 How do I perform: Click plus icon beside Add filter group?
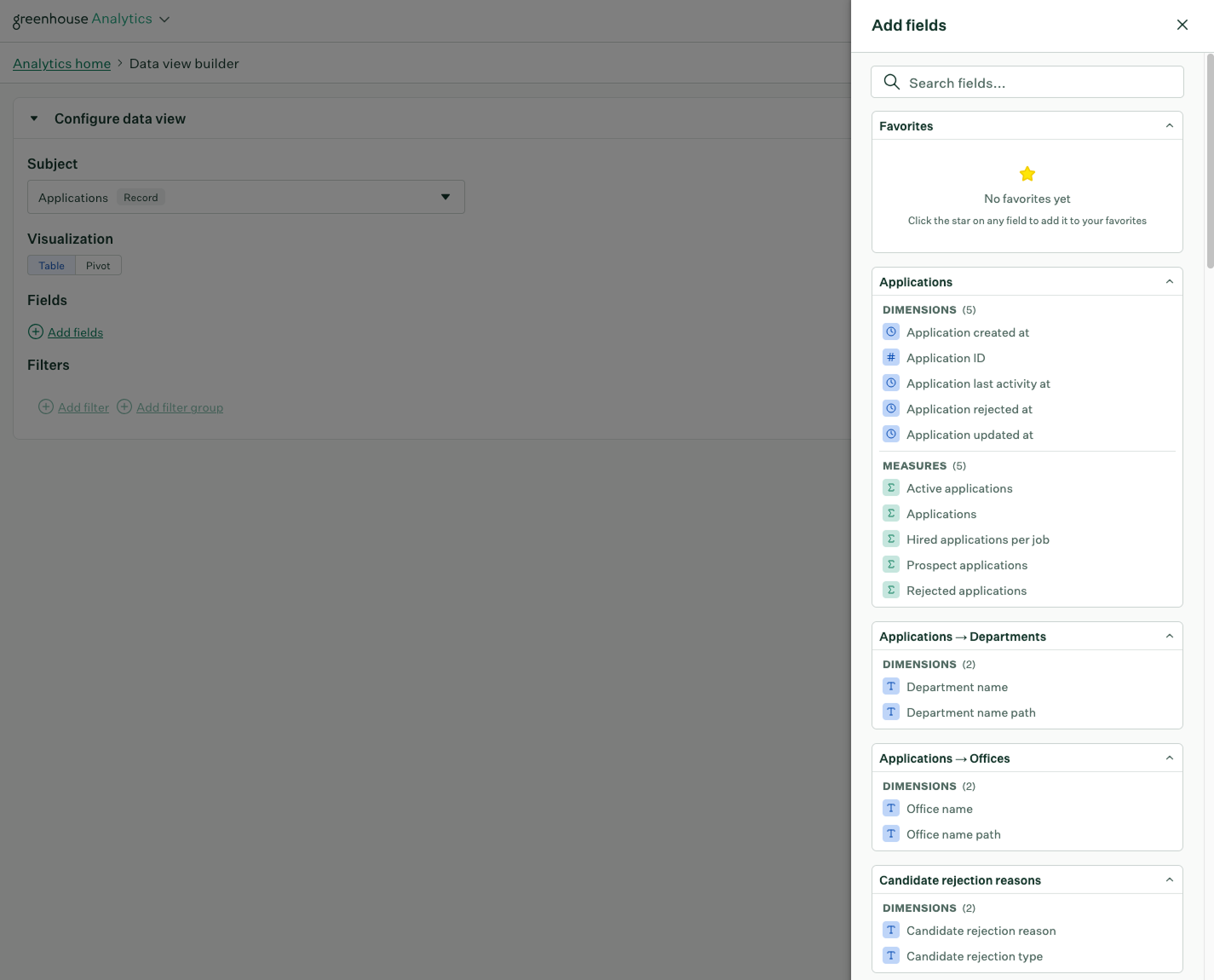(x=124, y=406)
